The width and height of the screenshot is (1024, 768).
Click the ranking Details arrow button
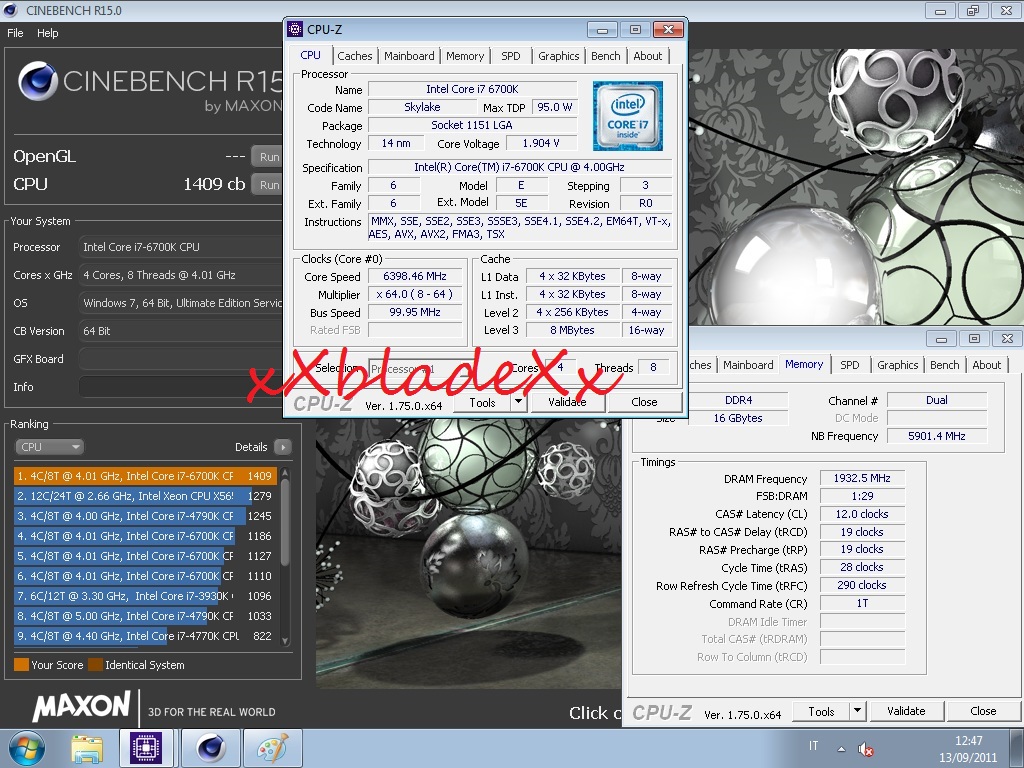[283, 447]
